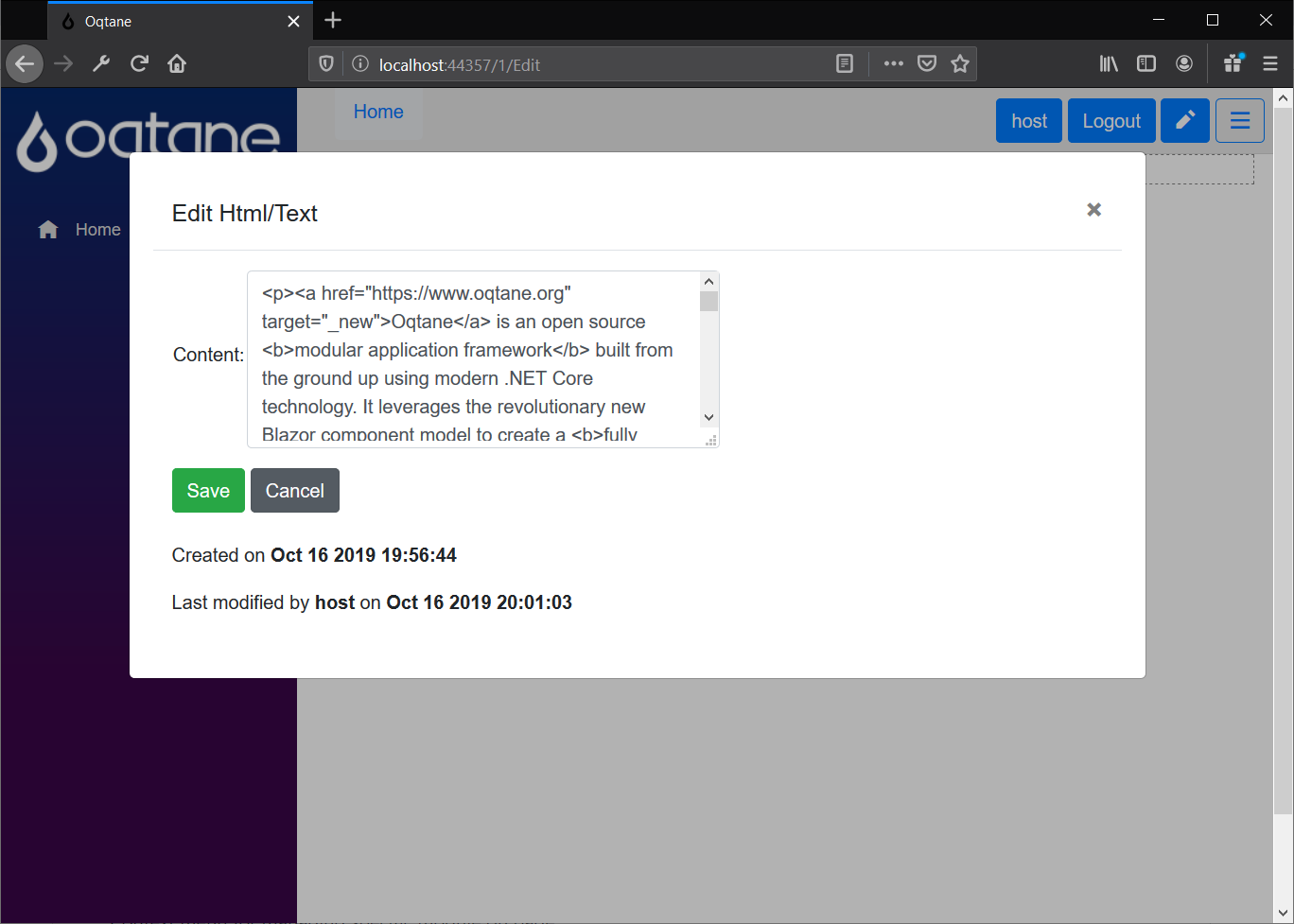Click inside the Content text area
This screenshot has width=1294, height=924.
click(473, 359)
